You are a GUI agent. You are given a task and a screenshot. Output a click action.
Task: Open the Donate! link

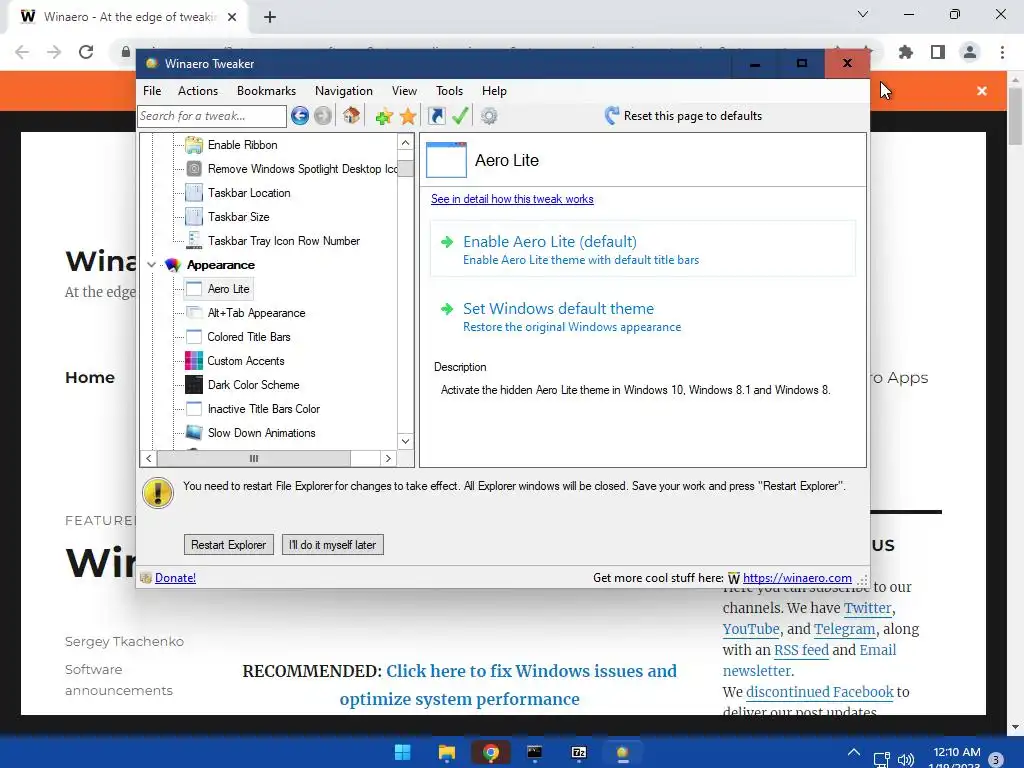click(175, 578)
